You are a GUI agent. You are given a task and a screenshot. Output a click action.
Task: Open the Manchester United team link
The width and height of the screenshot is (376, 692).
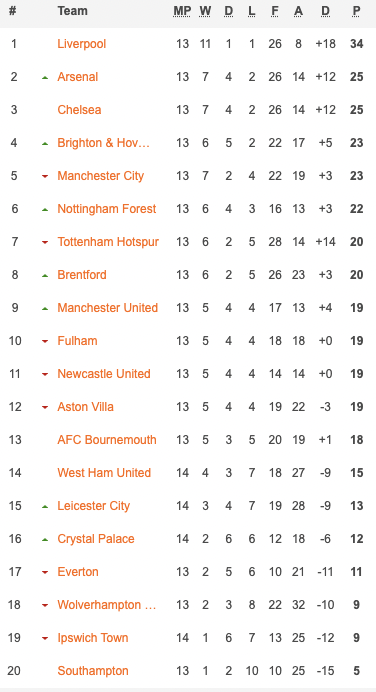(107, 308)
